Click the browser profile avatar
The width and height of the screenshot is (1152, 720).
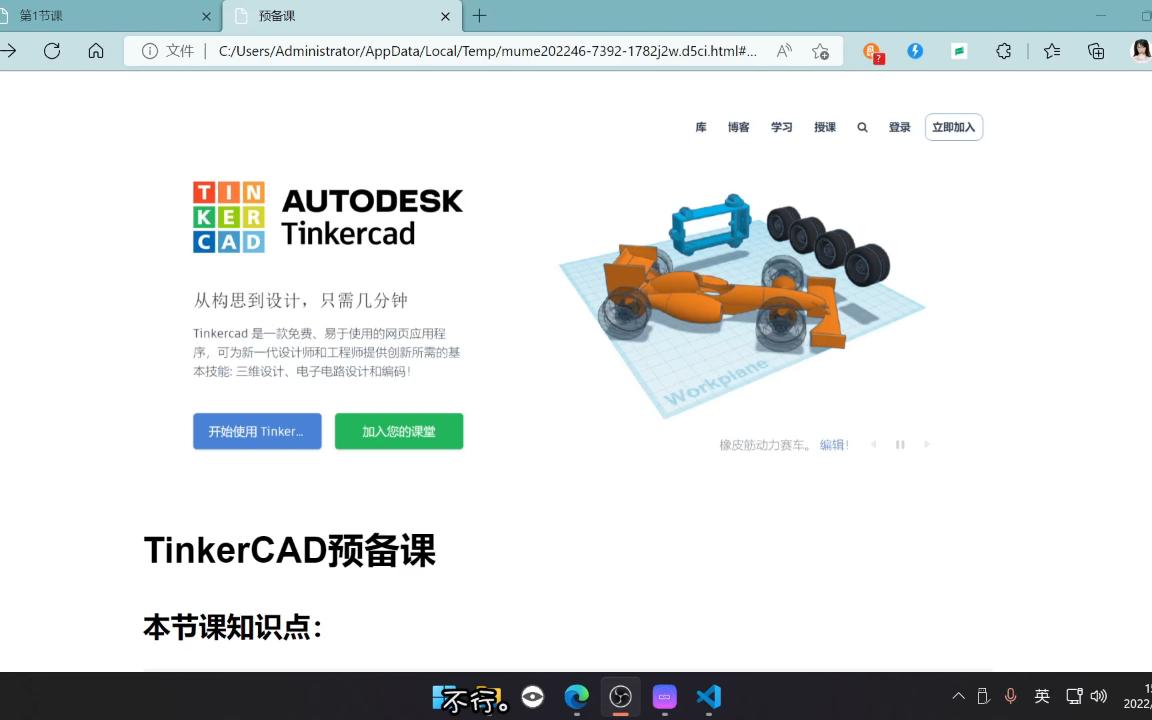(1140, 51)
